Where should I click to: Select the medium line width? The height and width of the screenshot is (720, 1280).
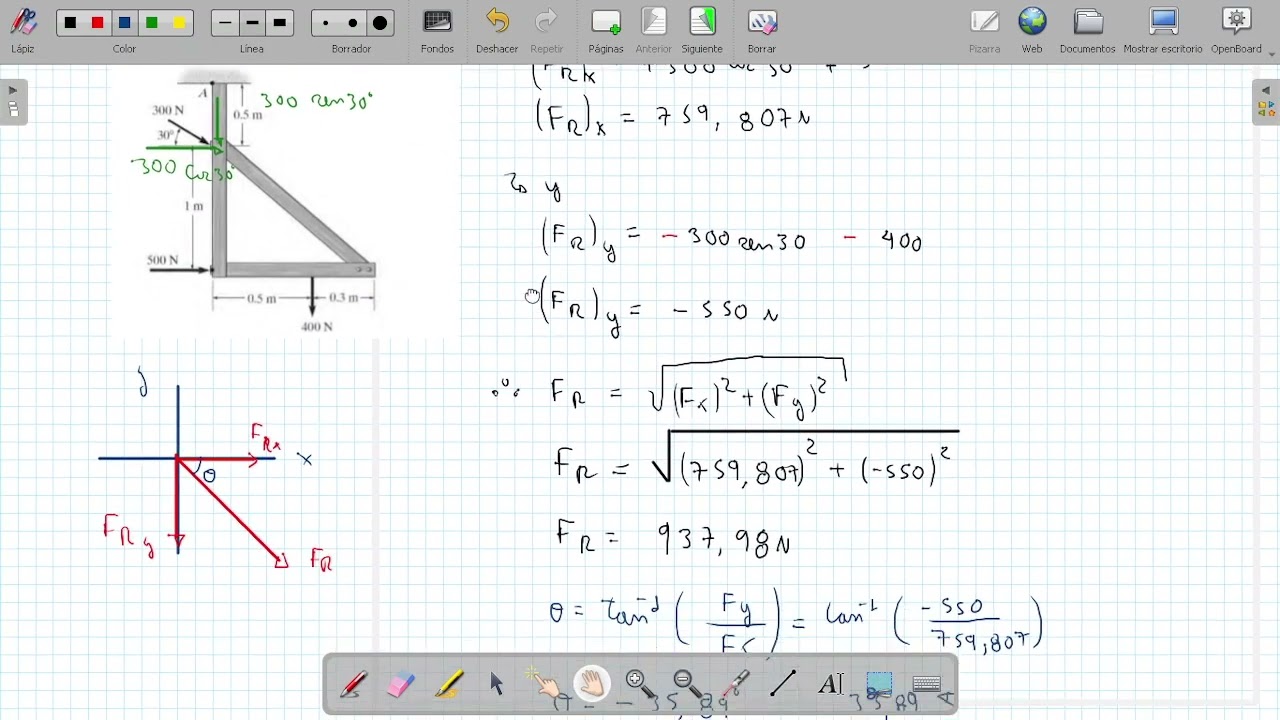(x=252, y=23)
